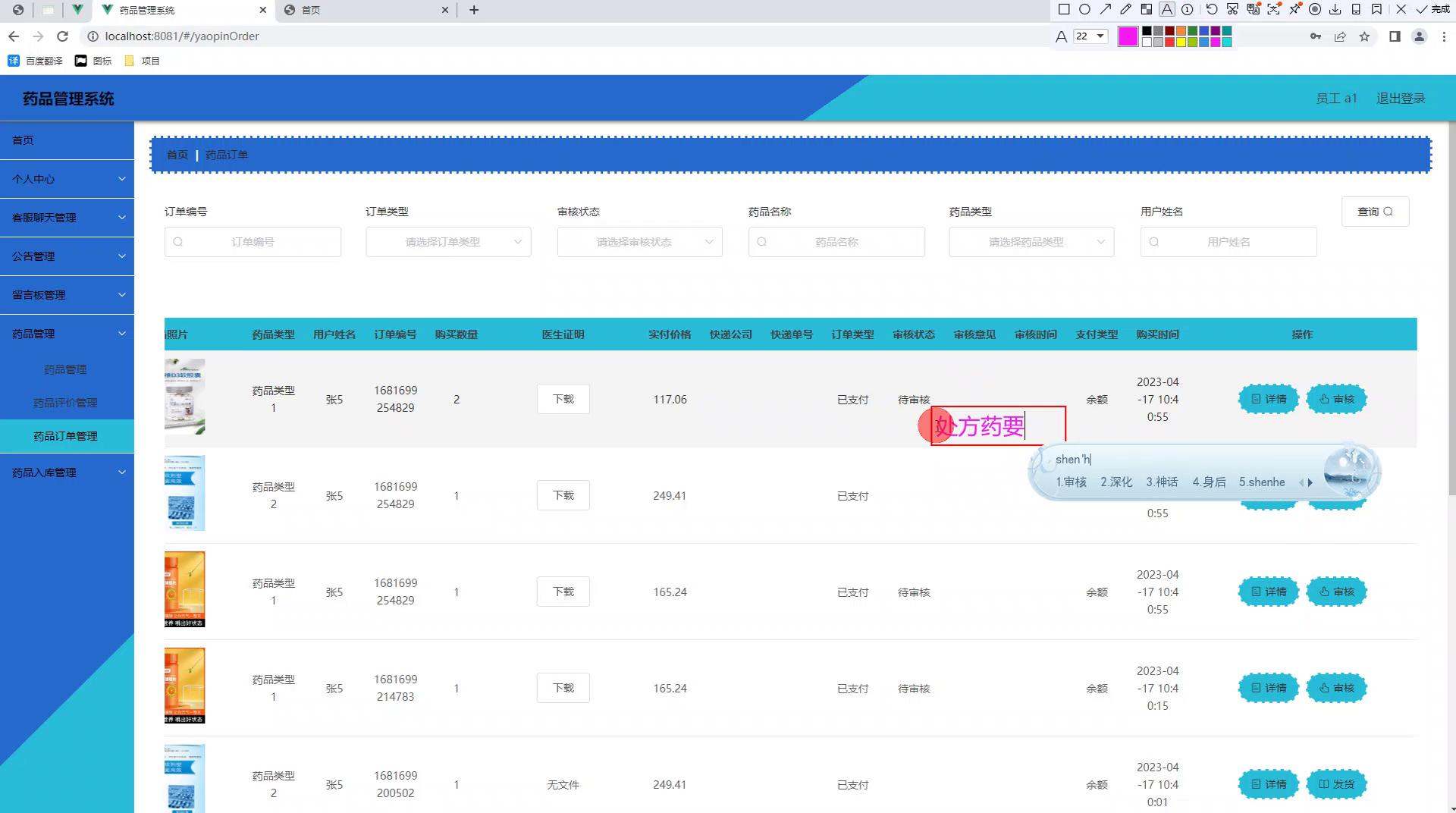Expand 留言板管理 sidebar menu
This screenshot has width=1456, height=813.
67,295
